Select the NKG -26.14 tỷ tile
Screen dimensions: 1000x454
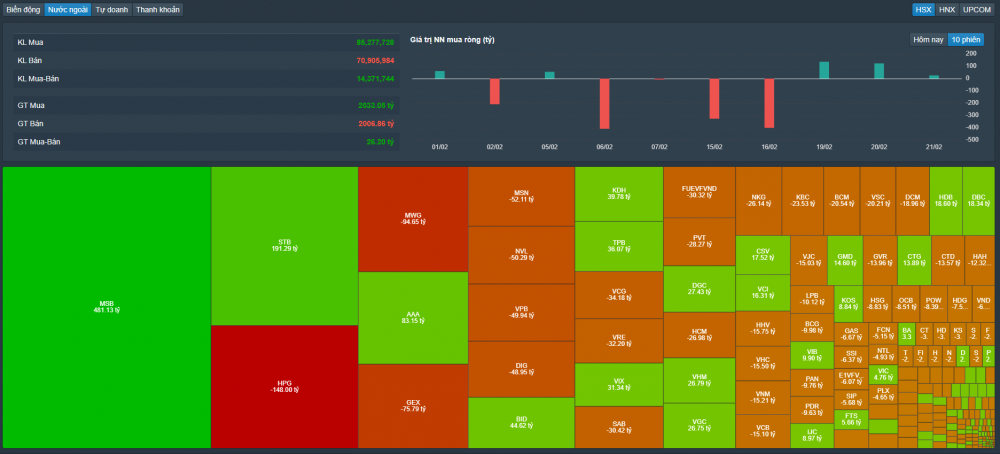click(758, 201)
